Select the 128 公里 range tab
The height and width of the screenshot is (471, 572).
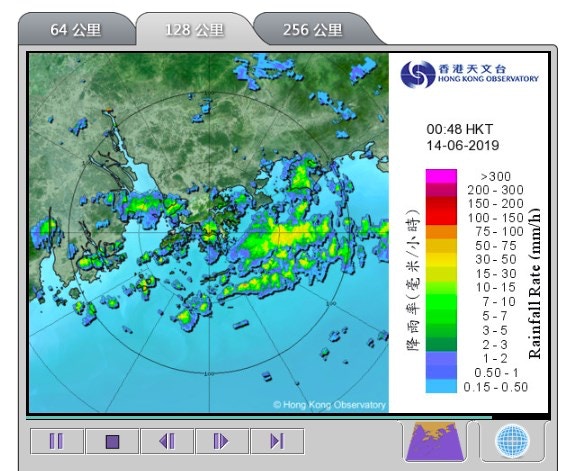click(x=194, y=30)
